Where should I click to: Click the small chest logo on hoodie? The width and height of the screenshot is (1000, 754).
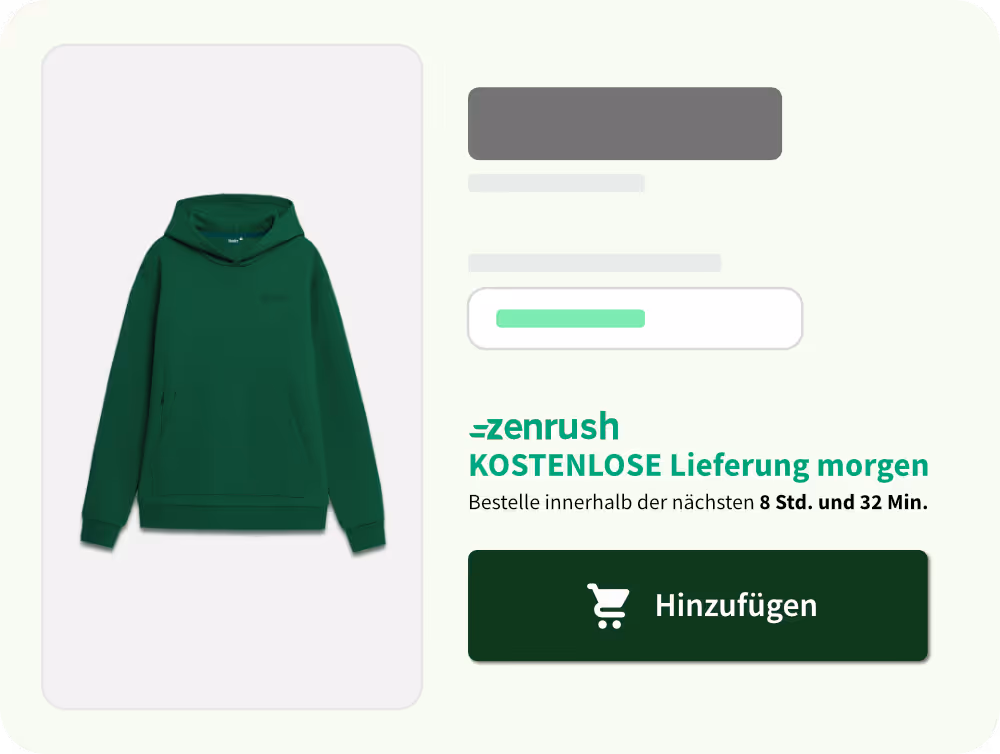coord(273,299)
